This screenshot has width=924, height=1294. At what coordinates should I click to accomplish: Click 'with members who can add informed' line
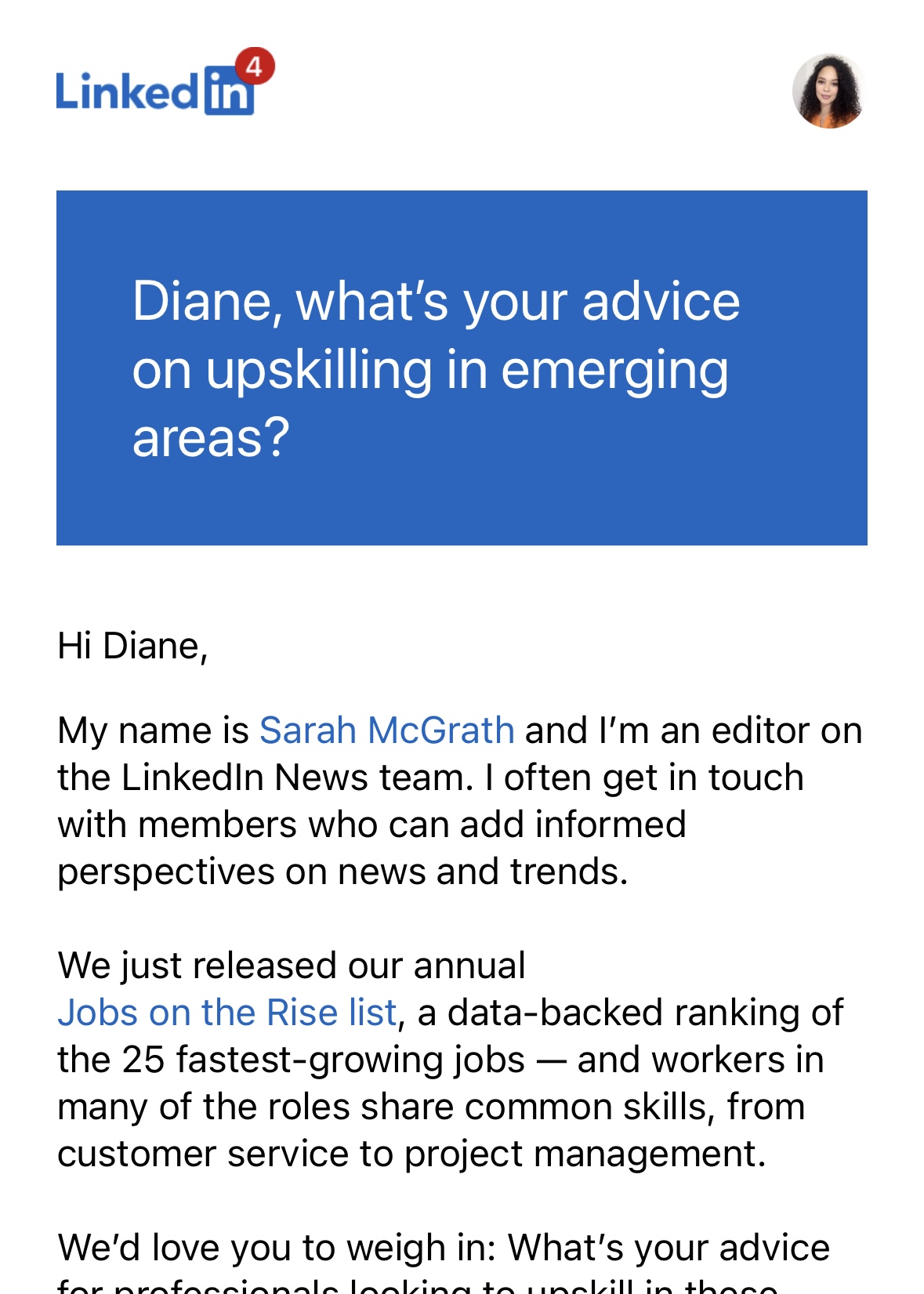[x=371, y=825]
